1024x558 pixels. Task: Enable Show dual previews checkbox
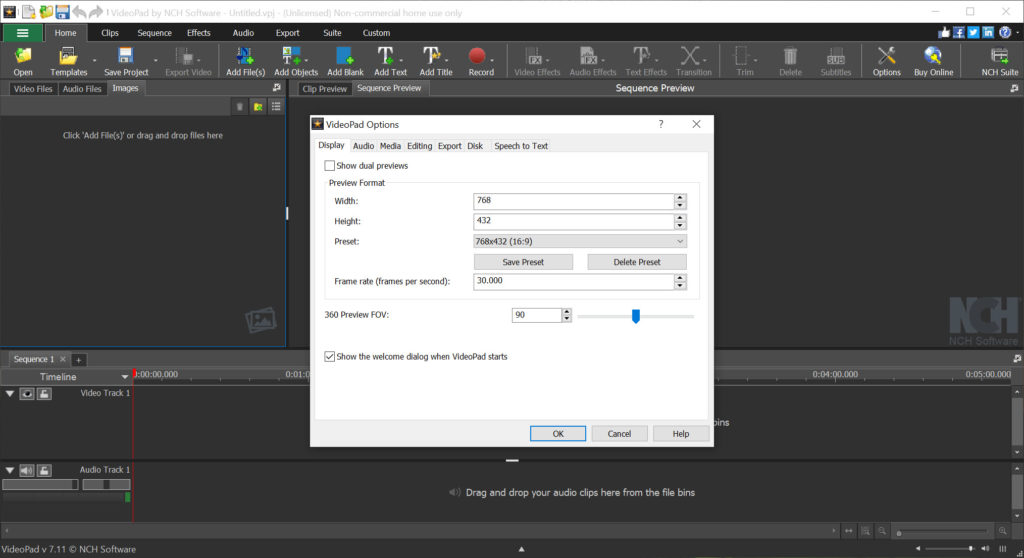(x=330, y=166)
